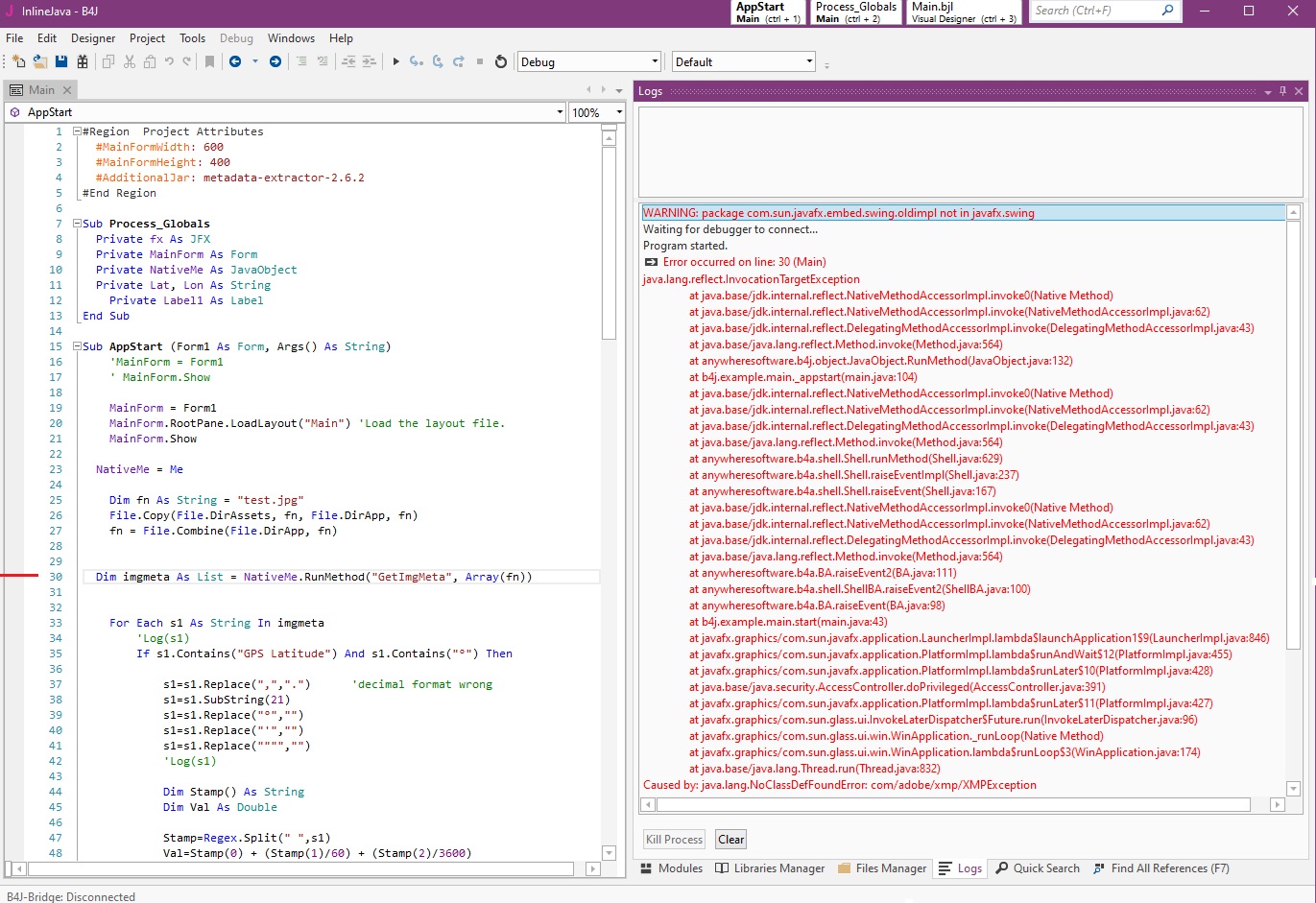The image size is (1316, 903).
Task: Click the Open project folder icon
Action: (39, 61)
